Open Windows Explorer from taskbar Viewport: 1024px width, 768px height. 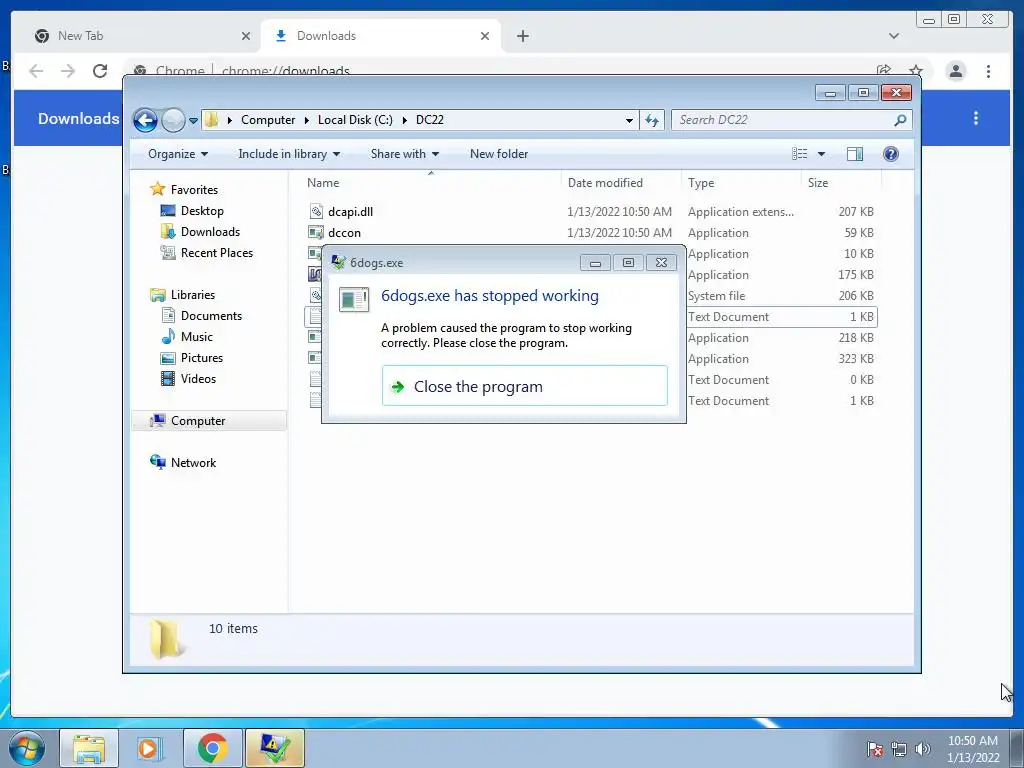[89, 748]
